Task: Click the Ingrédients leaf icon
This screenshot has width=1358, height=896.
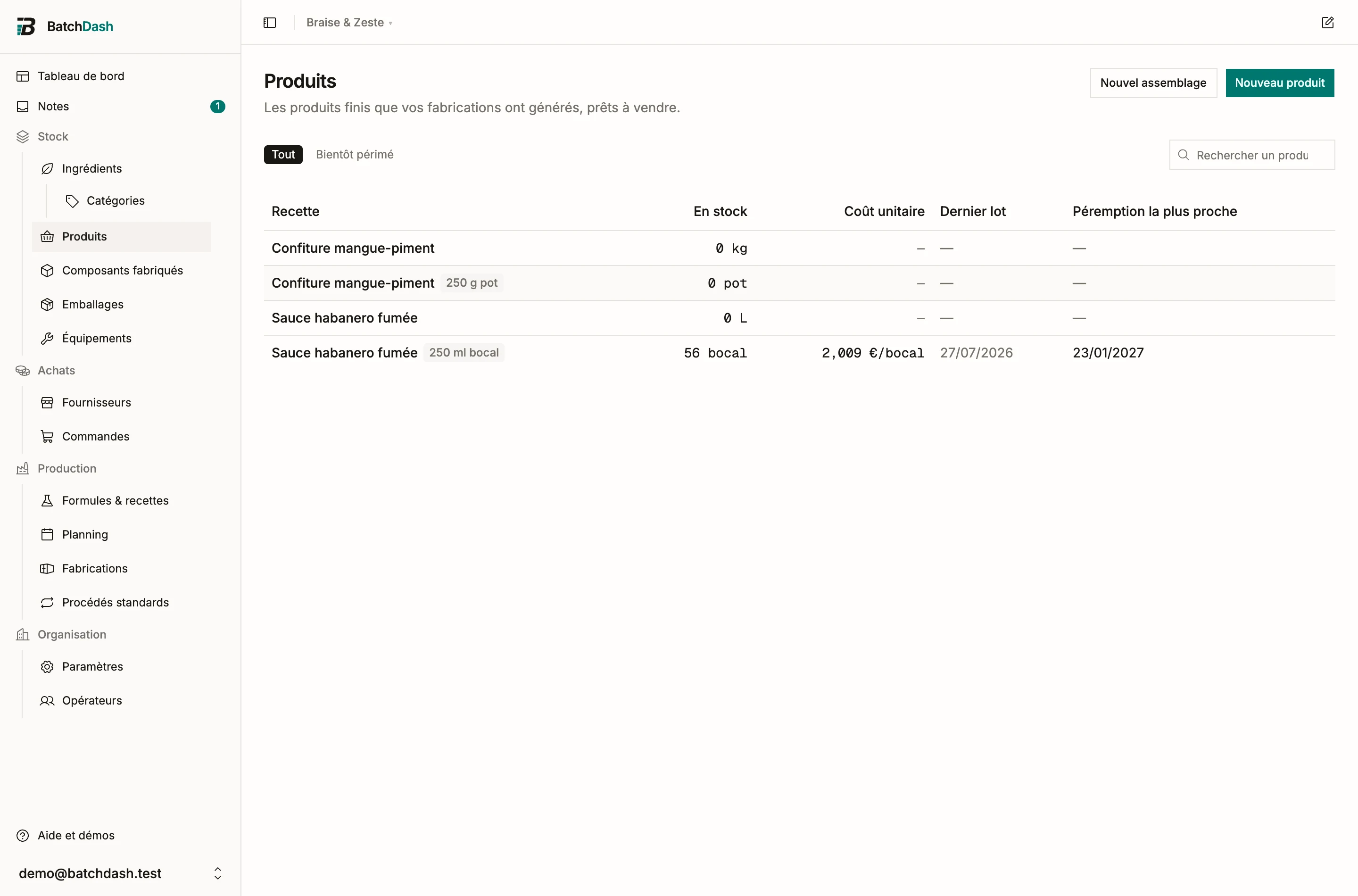Action: pyautogui.click(x=48, y=169)
